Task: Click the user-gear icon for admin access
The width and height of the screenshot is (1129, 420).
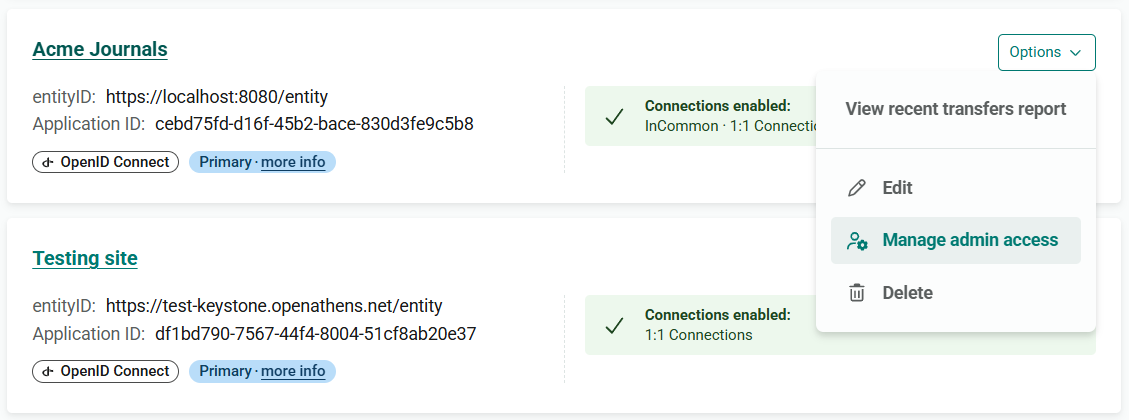Action: 857,241
